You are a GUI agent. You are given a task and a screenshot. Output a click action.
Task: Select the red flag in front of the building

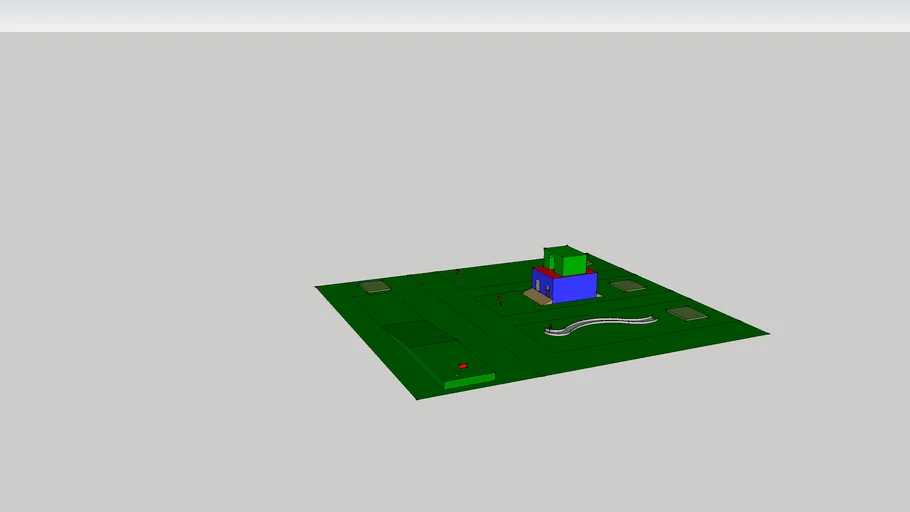(500, 298)
